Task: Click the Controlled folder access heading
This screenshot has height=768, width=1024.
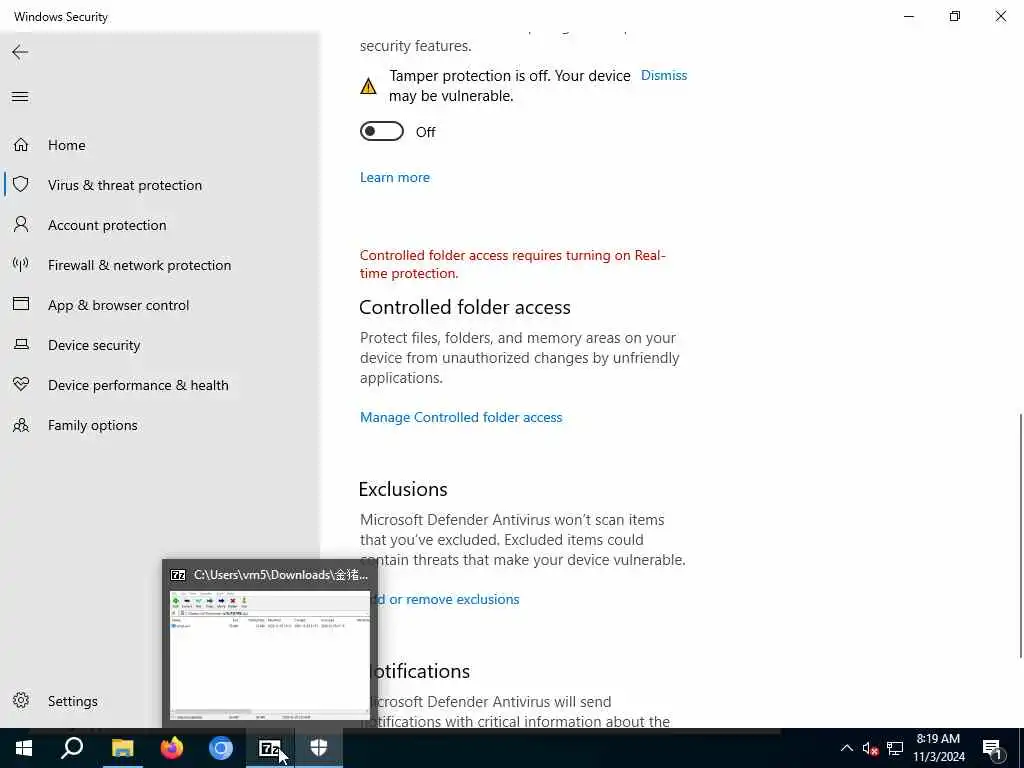Action: [x=465, y=307]
